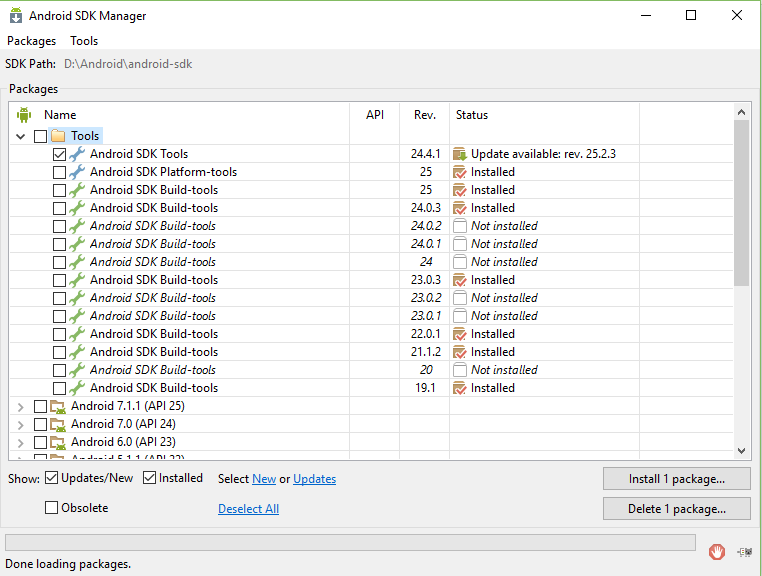This screenshot has width=762, height=576.
Task: Check the Android 7.1.1 (API 25) checkbox
Action: click(x=41, y=406)
